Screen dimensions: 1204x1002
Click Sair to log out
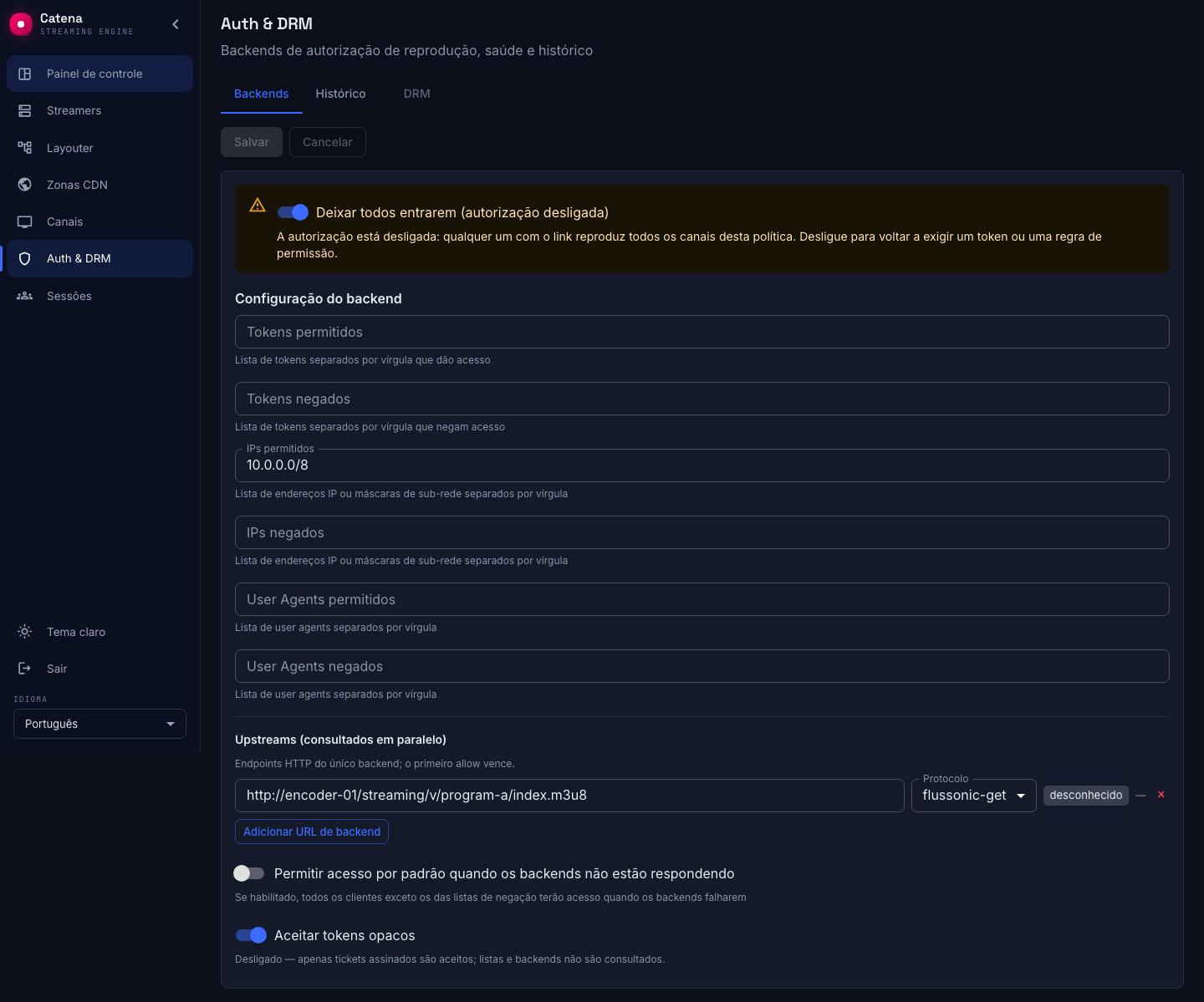point(99,669)
